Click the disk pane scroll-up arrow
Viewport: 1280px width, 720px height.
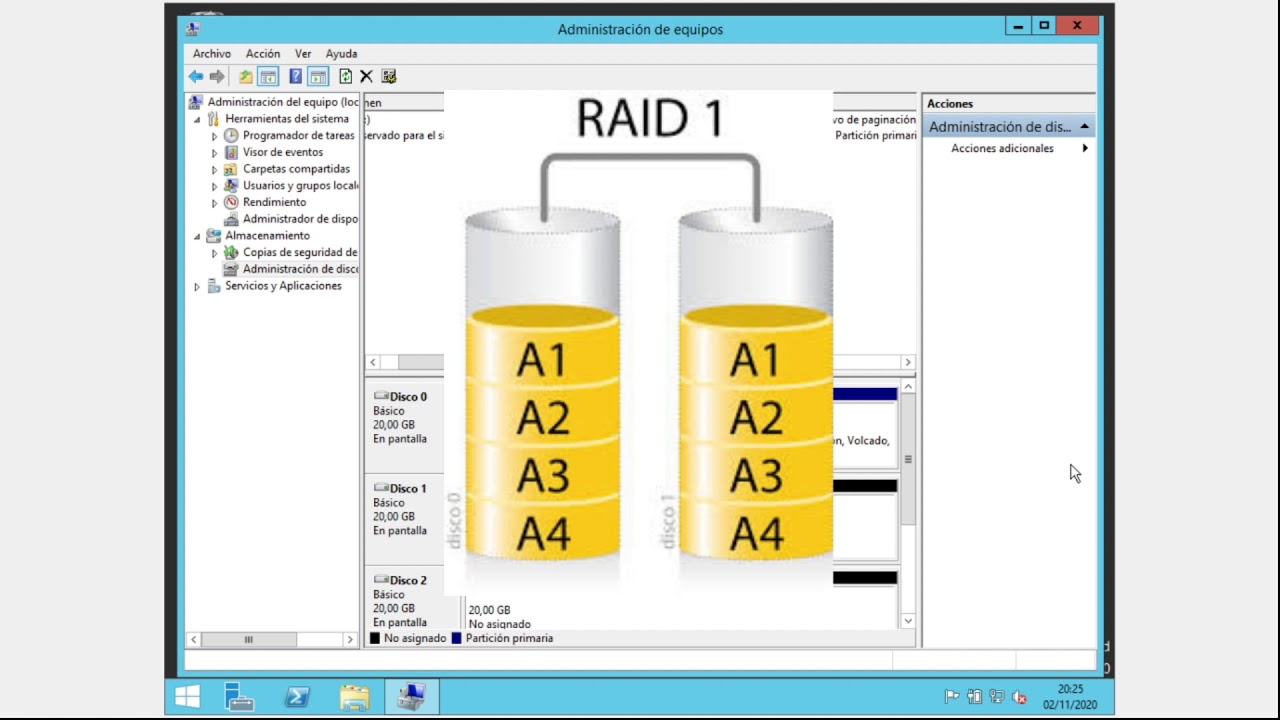(908, 386)
